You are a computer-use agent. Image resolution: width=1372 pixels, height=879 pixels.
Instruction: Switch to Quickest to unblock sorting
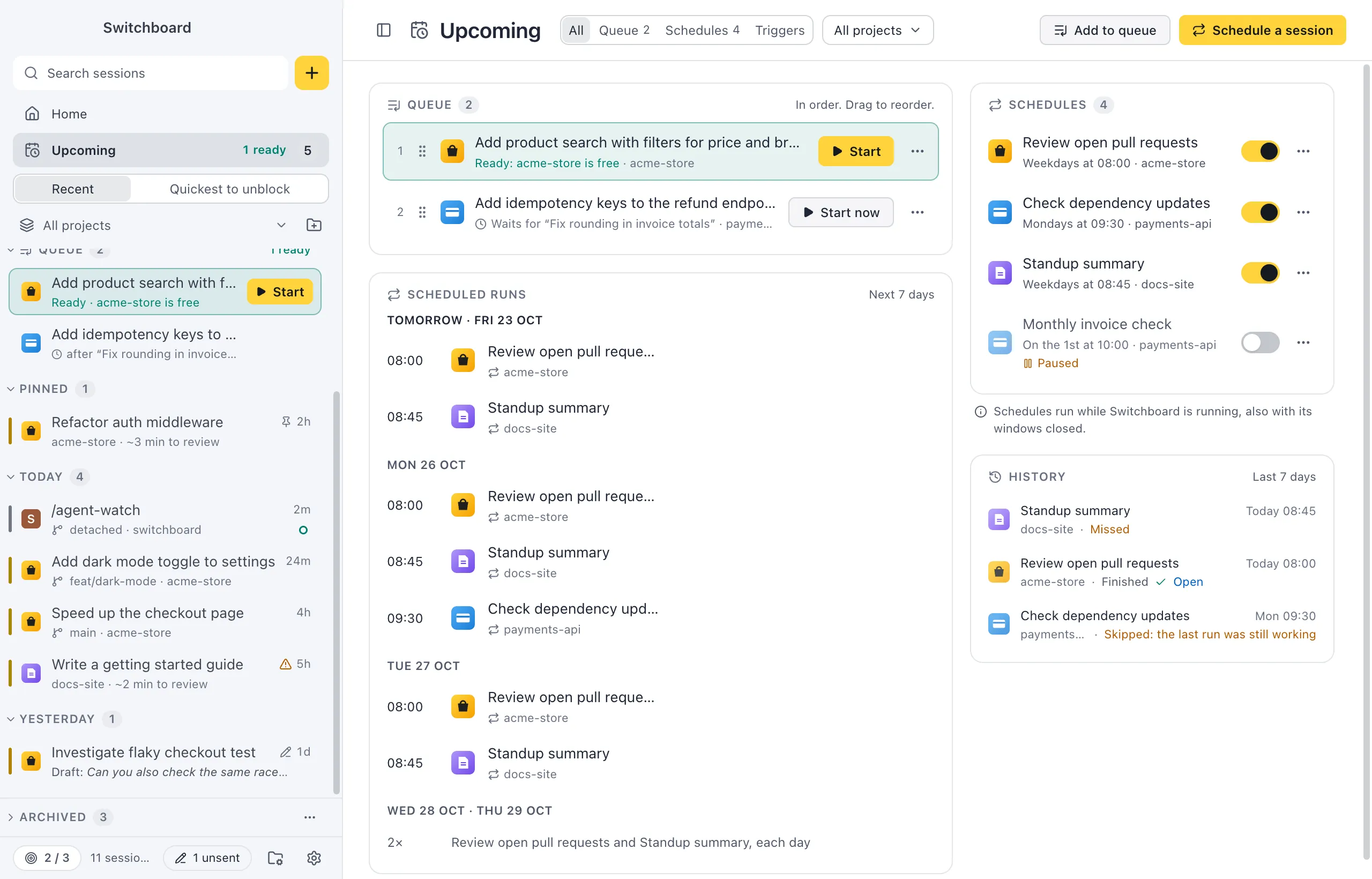(x=229, y=189)
